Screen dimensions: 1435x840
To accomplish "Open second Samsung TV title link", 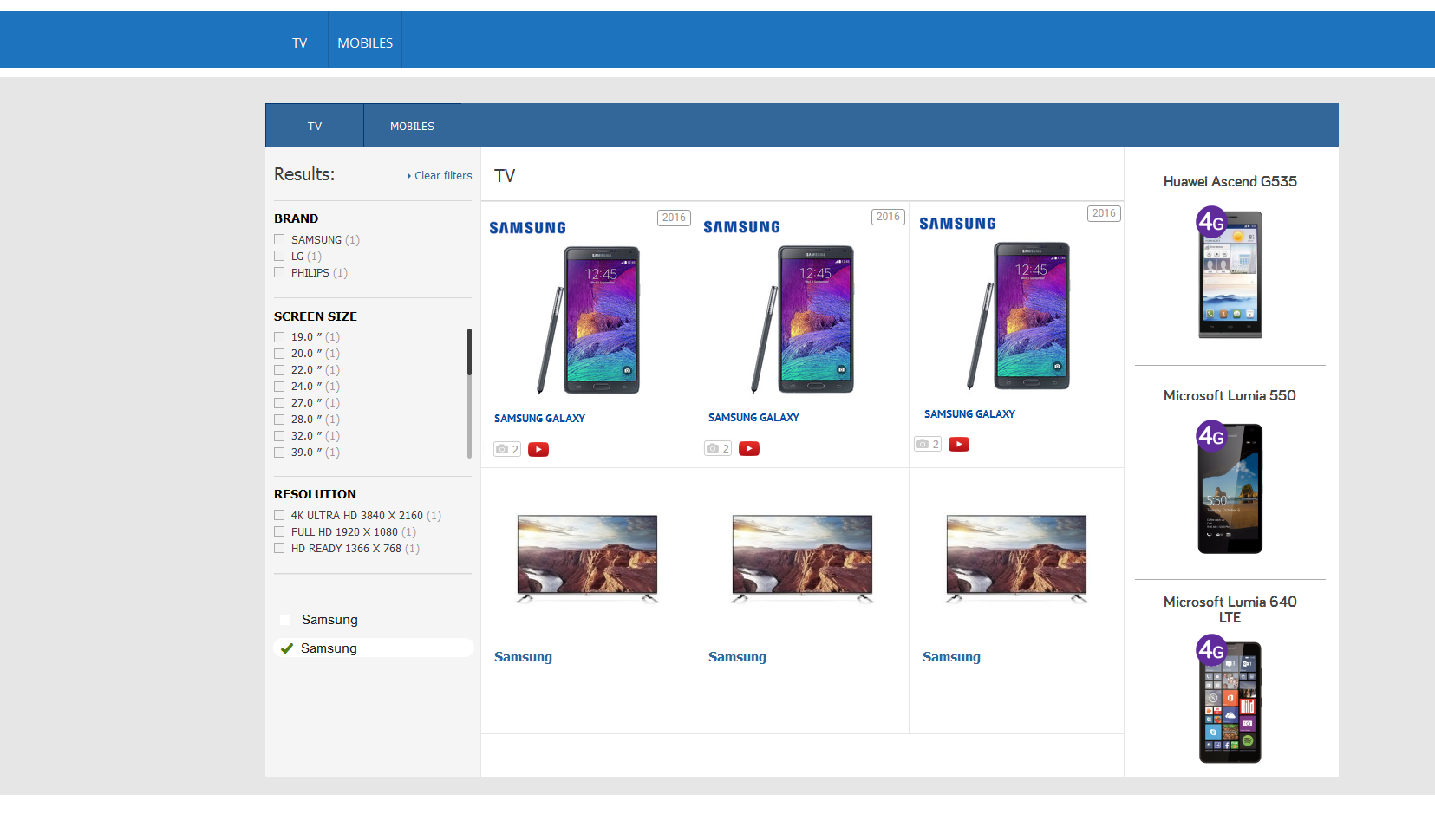I will pos(737,657).
